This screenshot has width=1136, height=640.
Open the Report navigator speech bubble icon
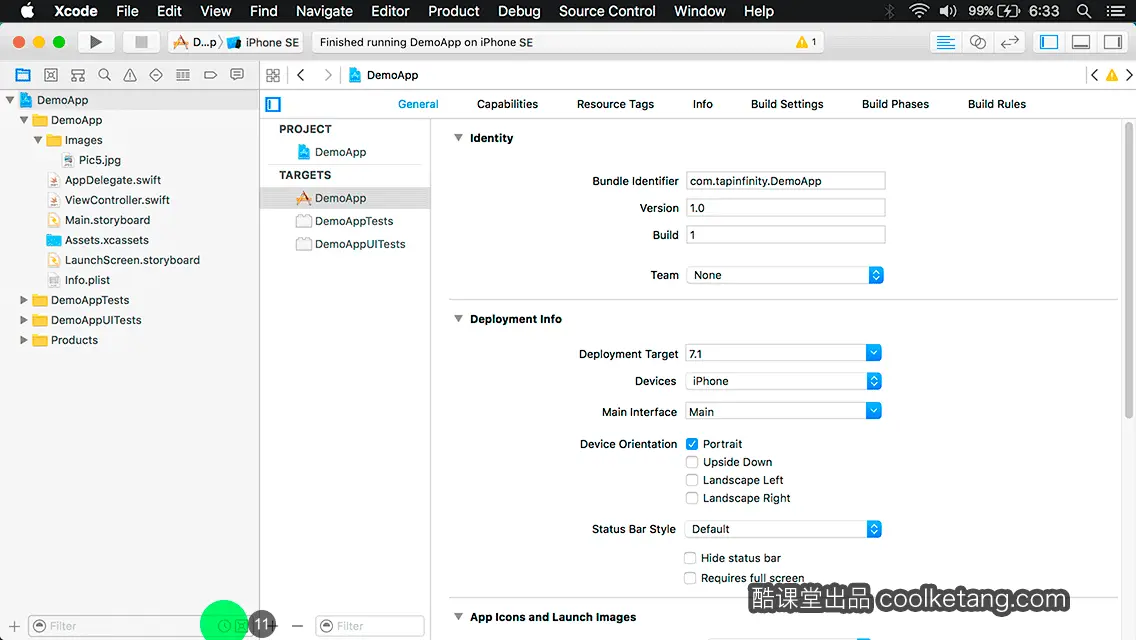[237, 75]
